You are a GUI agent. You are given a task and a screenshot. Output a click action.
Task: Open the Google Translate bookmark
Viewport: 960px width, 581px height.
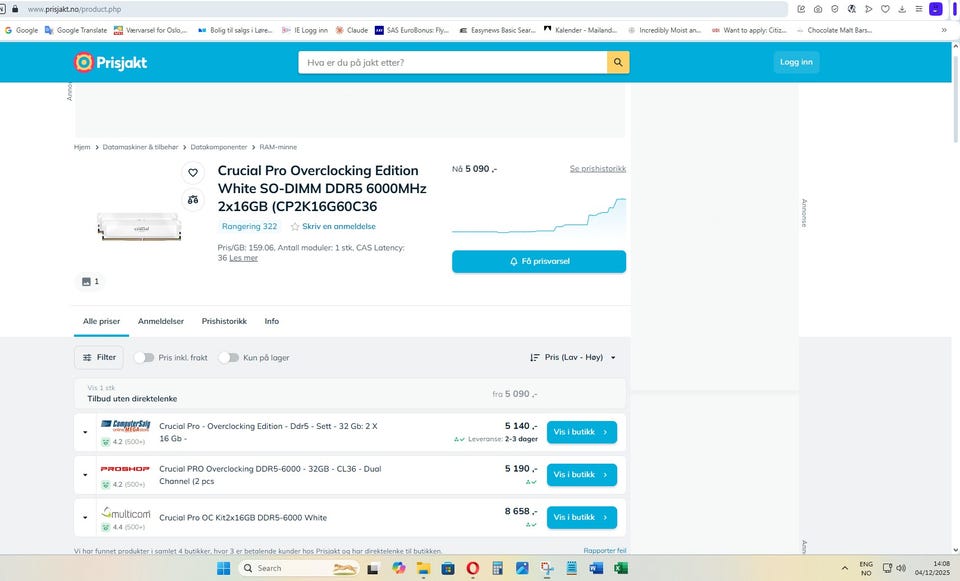click(76, 30)
